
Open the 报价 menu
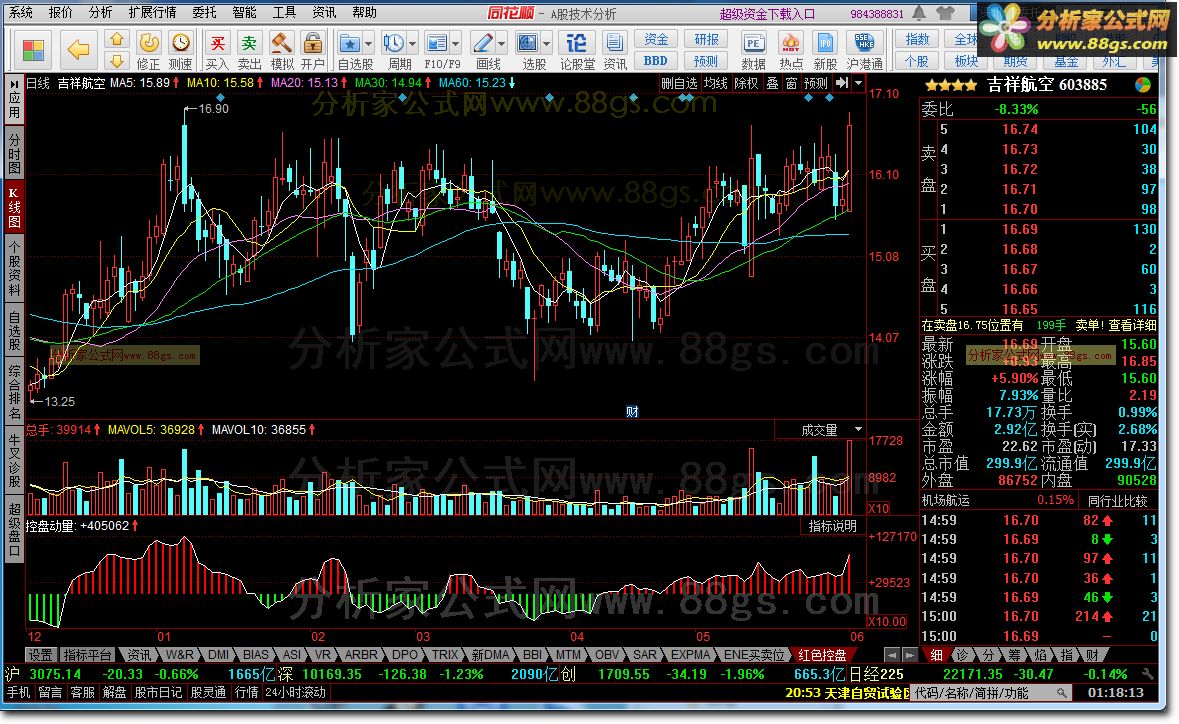[x=60, y=13]
